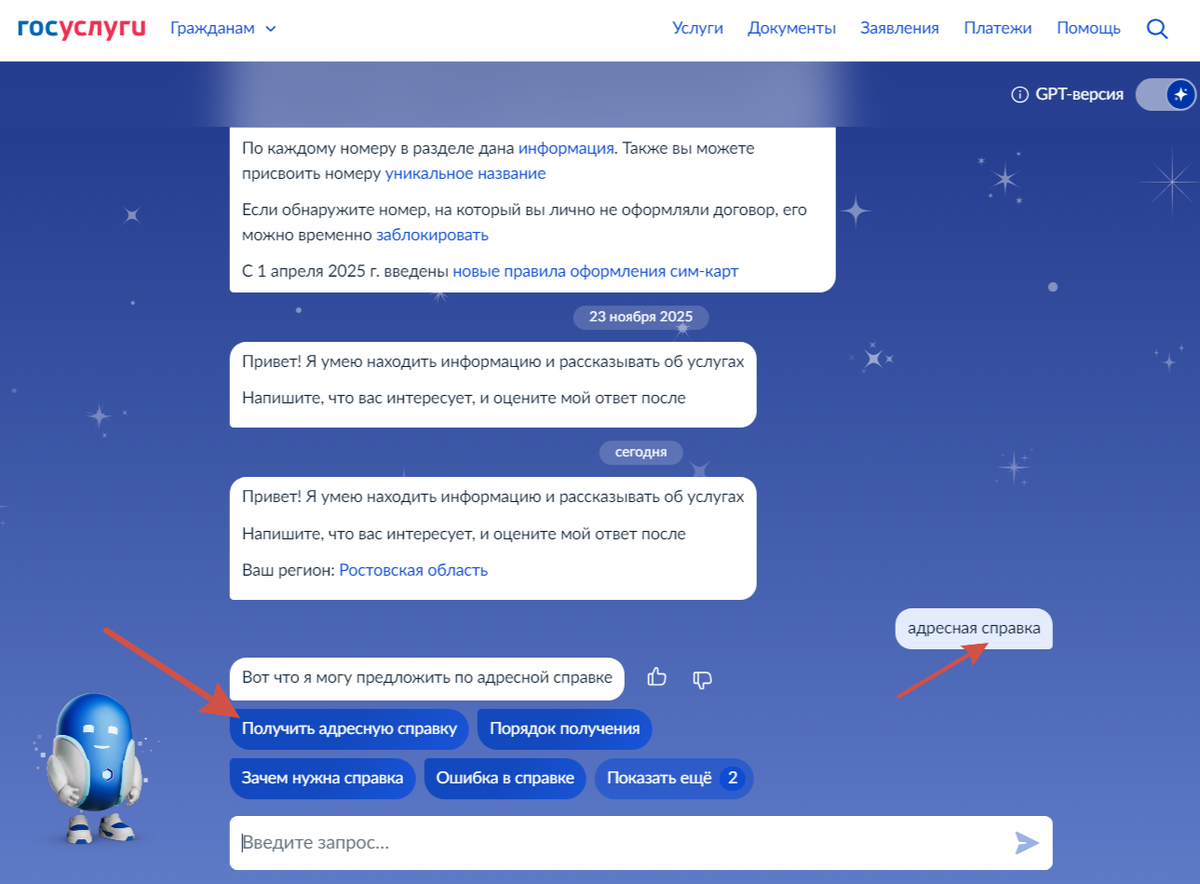This screenshot has height=884, width=1200.
Task: Click the GPT-версия label text
Action: [x=1080, y=95]
